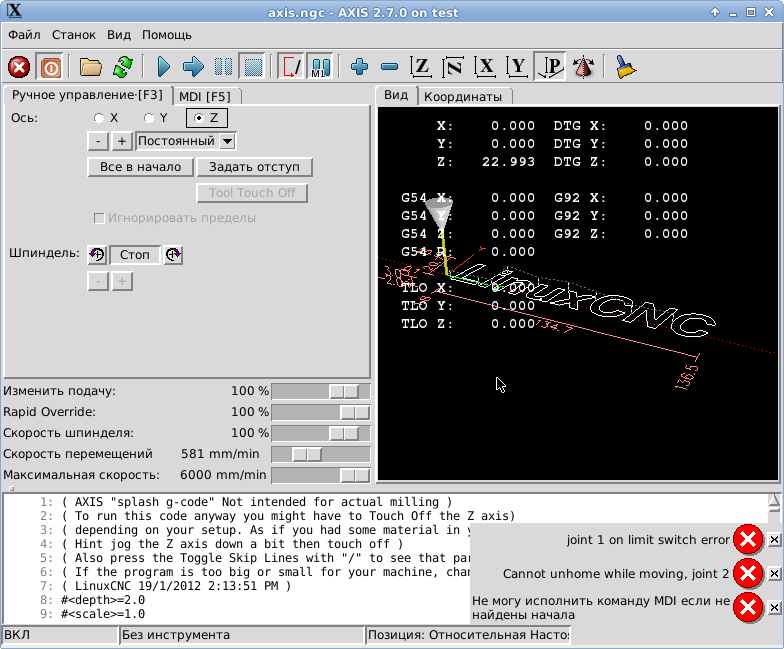Click the g-code listing scrollbar
The height and width of the screenshot is (649, 784).
click(774, 508)
